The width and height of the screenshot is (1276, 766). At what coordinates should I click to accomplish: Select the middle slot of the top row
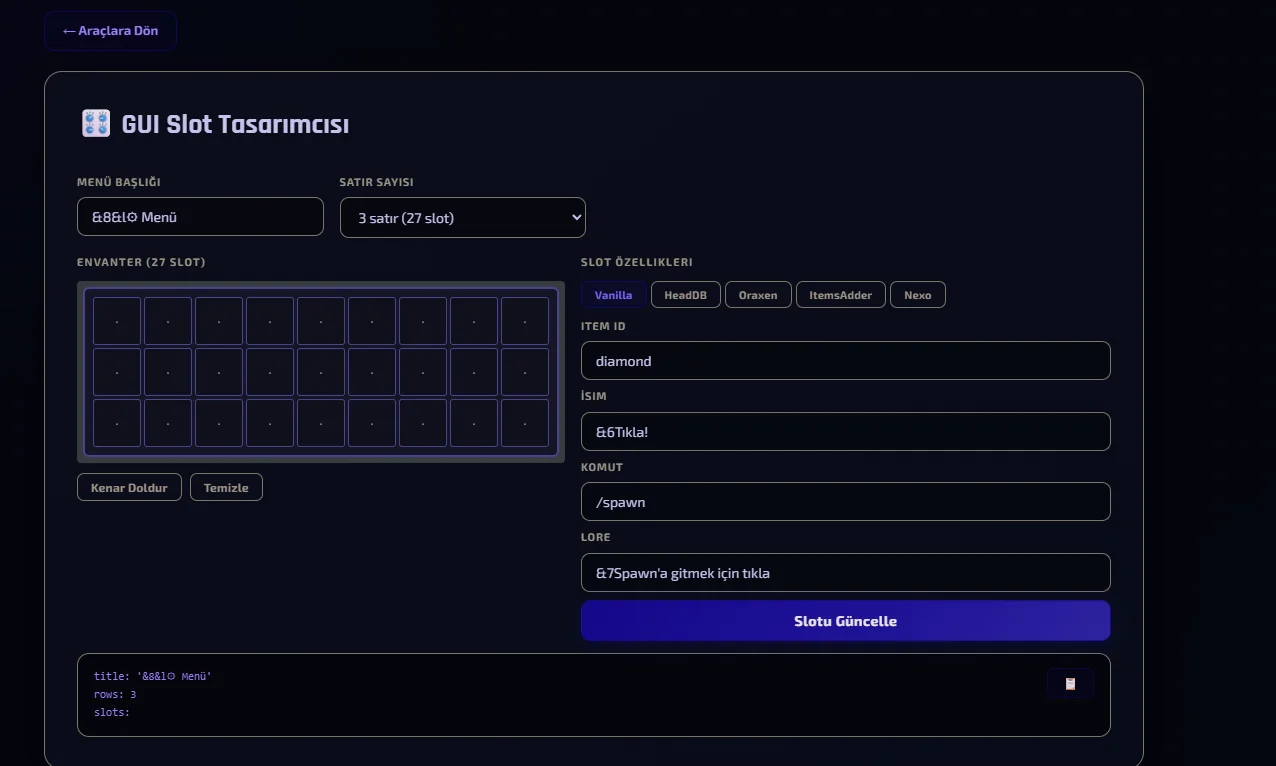tap(321, 321)
